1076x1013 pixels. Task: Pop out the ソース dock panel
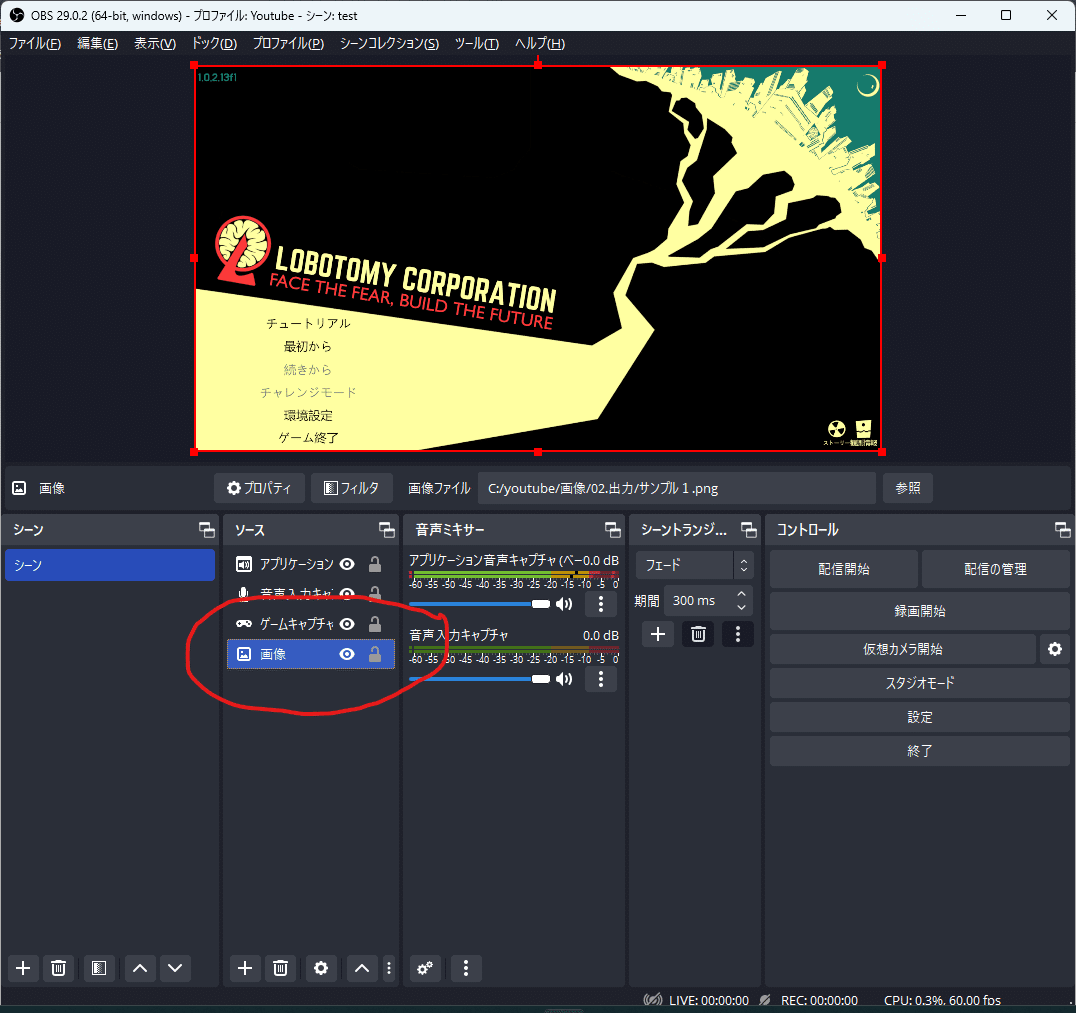pyautogui.click(x=386, y=530)
